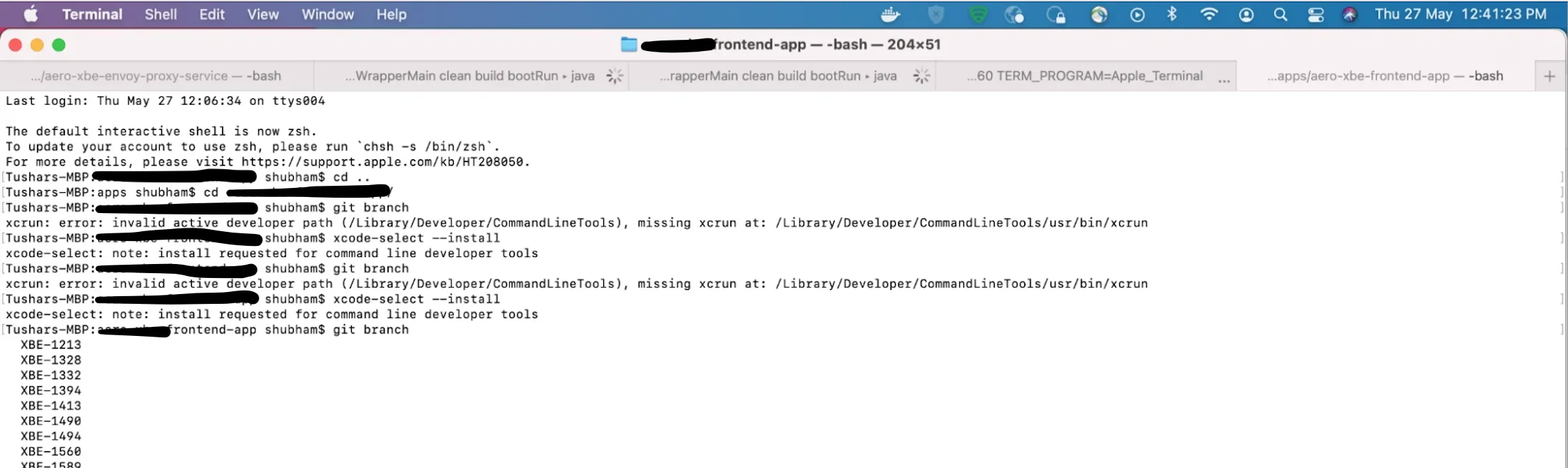Click the green swirl globe icon
Image resolution: width=1568 pixels, height=468 pixels.
point(1099,15)
